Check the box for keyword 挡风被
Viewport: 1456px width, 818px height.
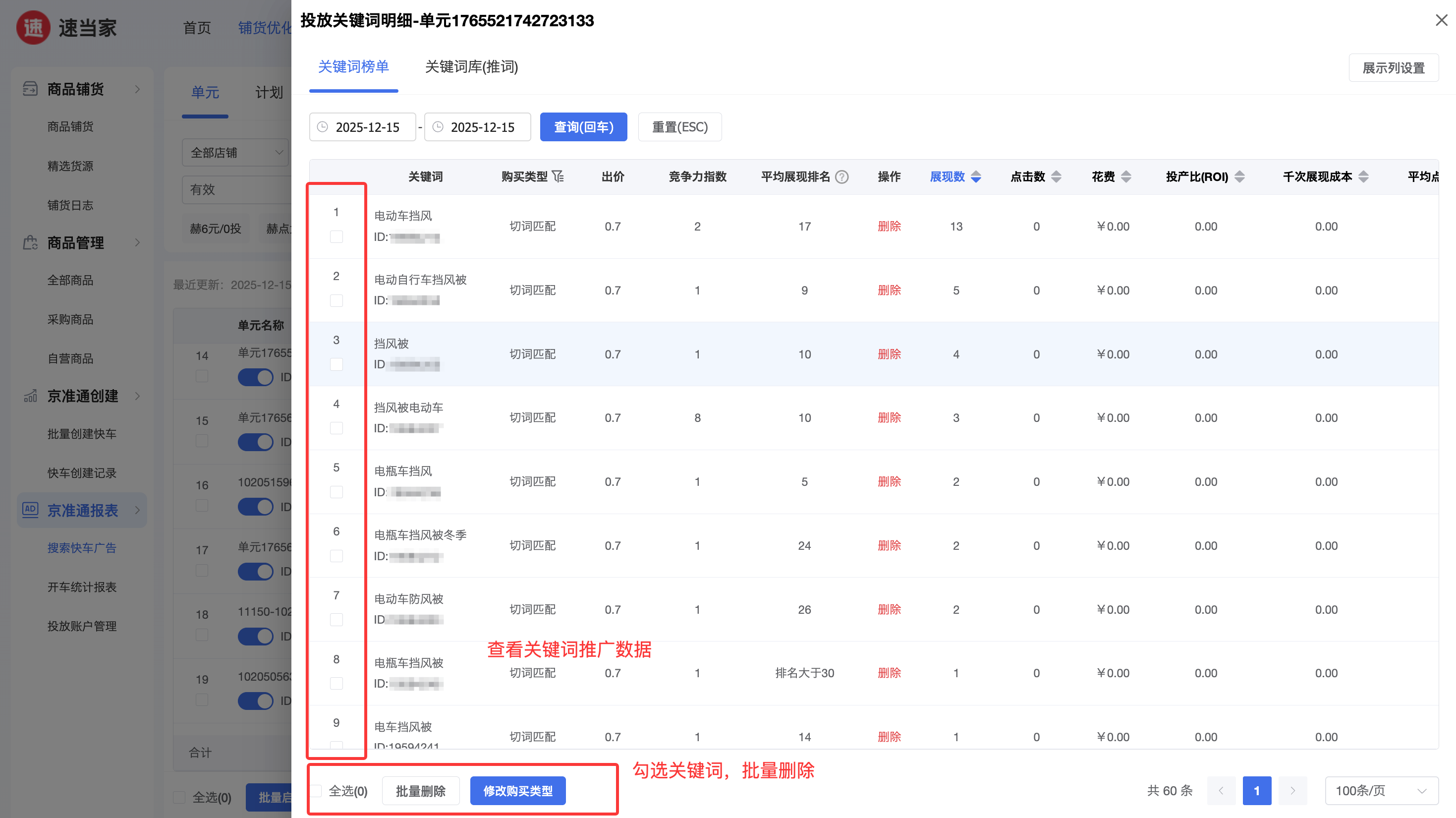point(336,364)
